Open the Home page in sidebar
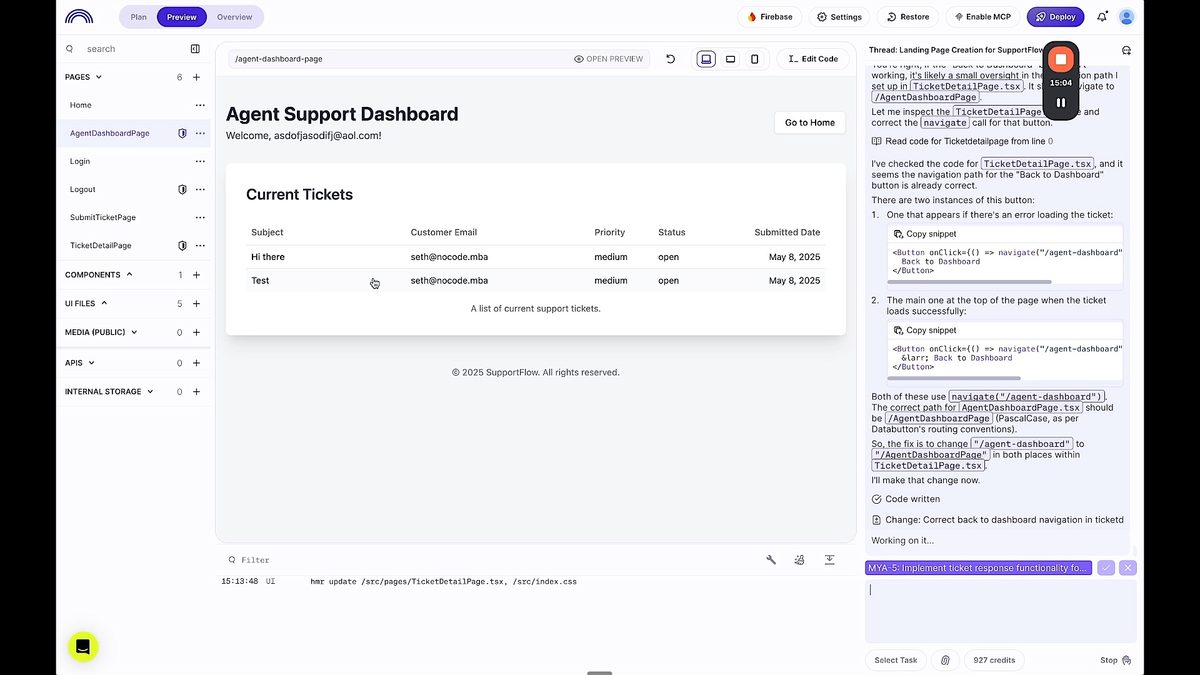 pyautogui.click(x=81, y=105)
